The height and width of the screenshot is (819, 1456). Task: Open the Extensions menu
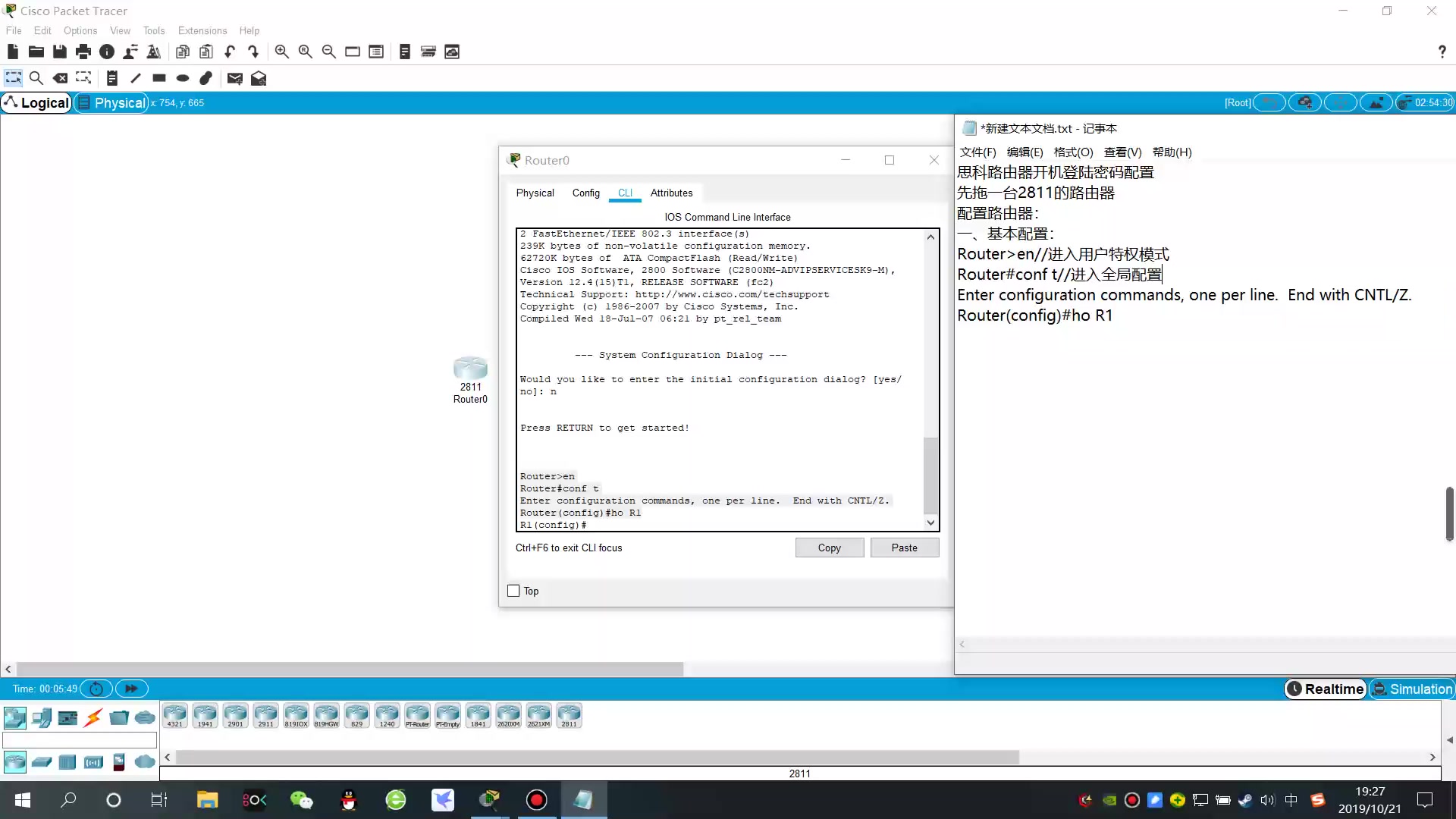202,30
